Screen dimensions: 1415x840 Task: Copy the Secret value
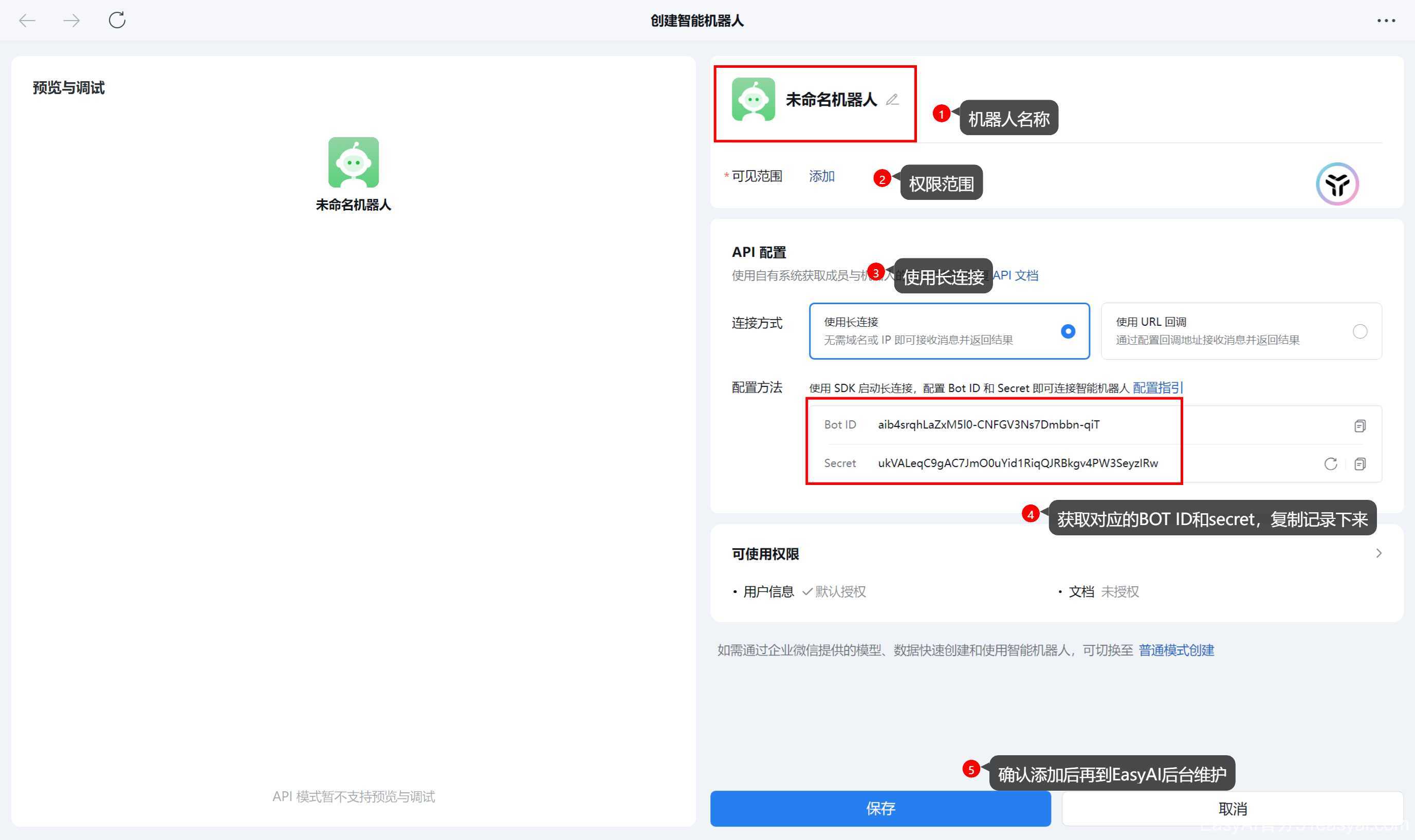coord(1359,464)
